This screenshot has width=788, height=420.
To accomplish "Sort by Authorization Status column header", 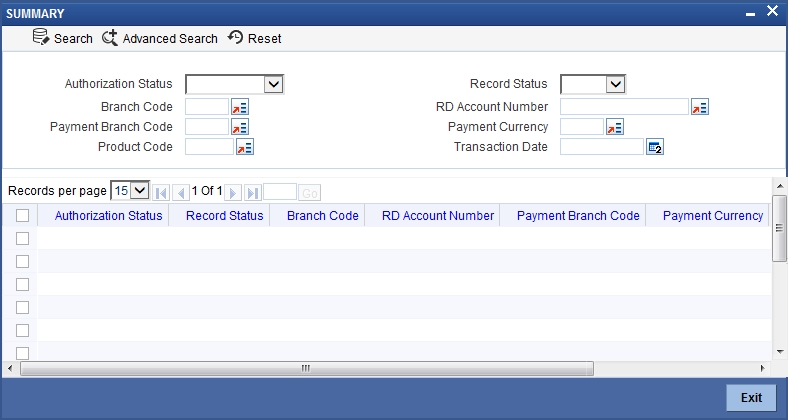I will pos(109,216).
